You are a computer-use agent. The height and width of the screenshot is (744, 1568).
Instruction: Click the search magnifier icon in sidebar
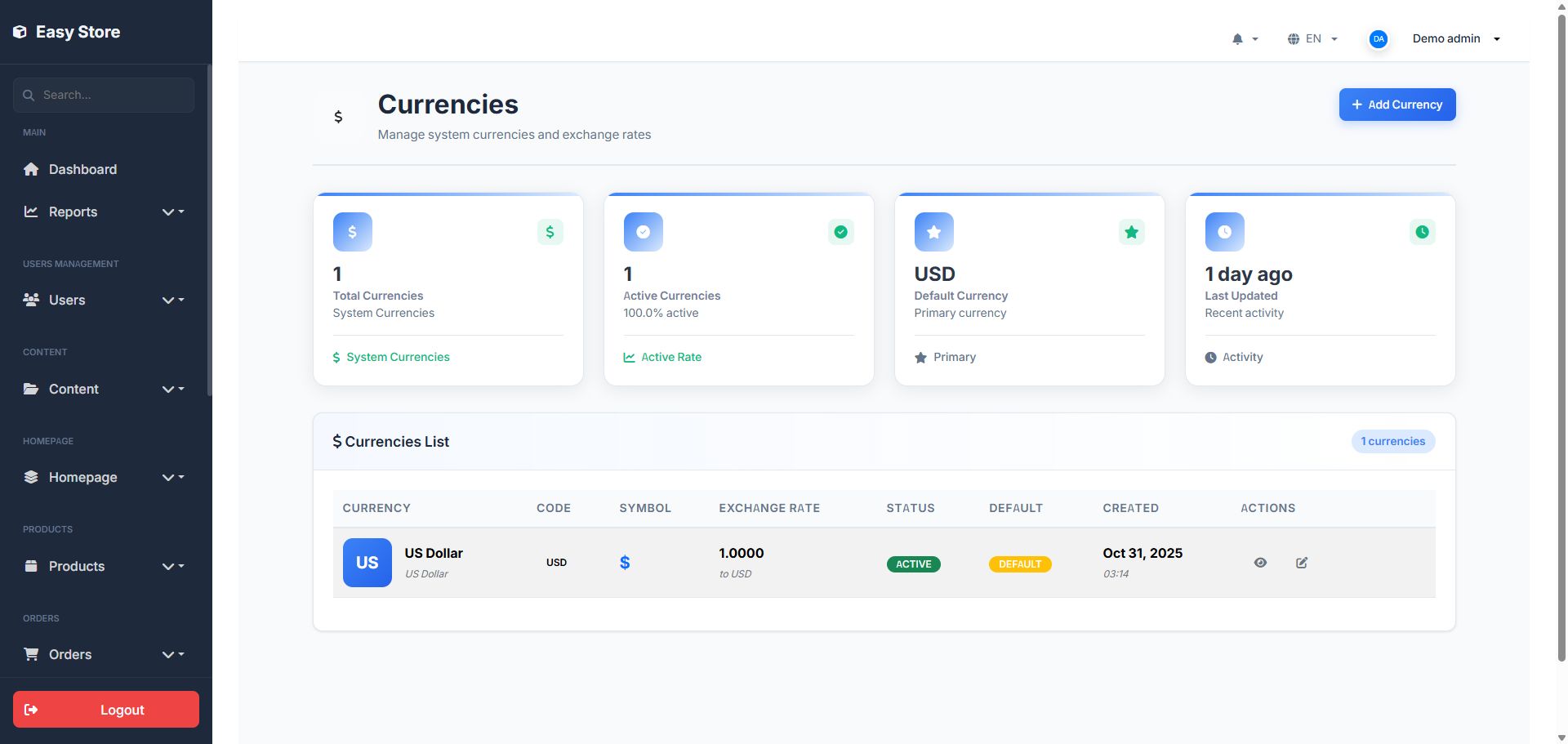[29, 96]
